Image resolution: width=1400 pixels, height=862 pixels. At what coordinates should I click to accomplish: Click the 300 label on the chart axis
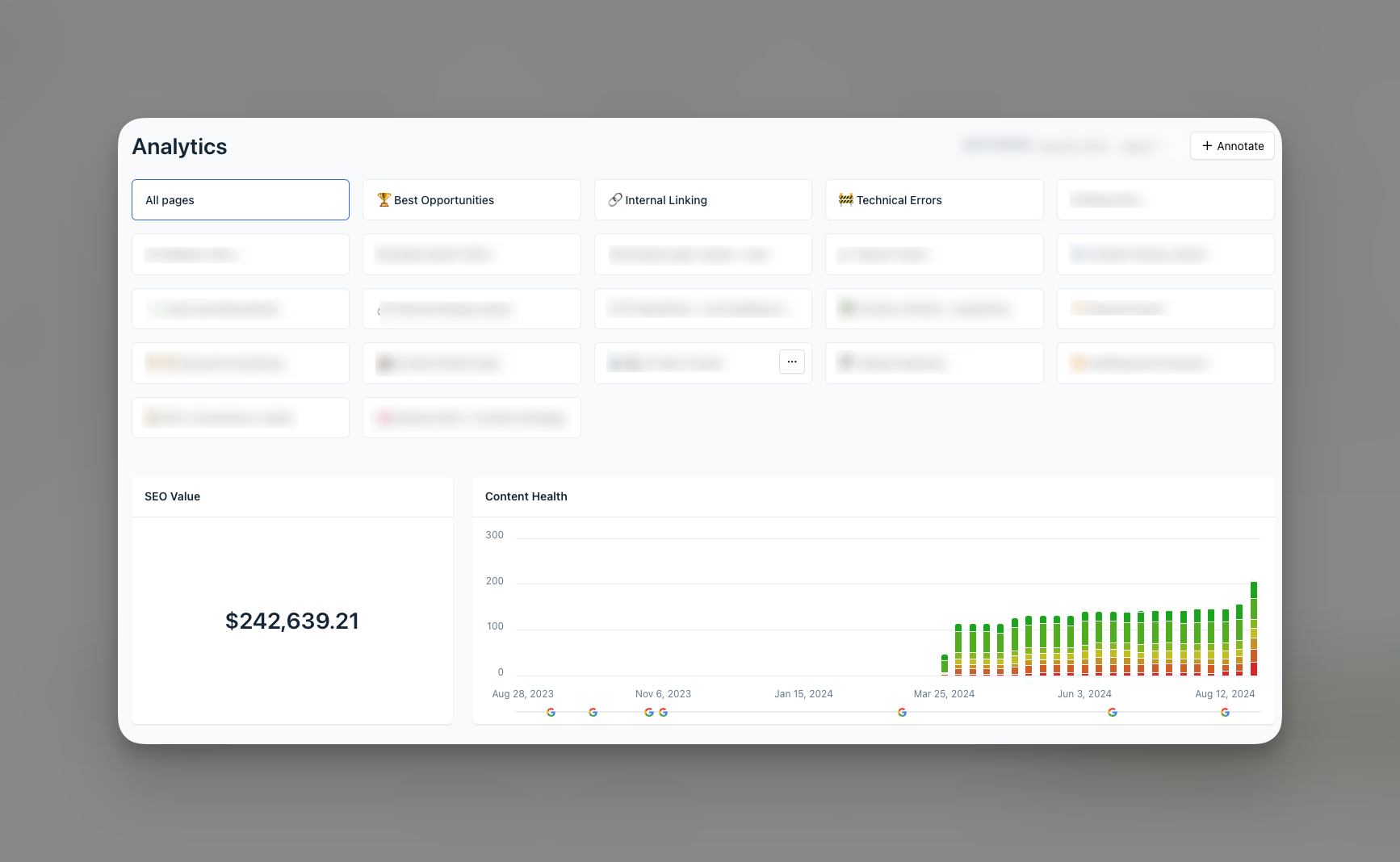(x=495, y=535)
